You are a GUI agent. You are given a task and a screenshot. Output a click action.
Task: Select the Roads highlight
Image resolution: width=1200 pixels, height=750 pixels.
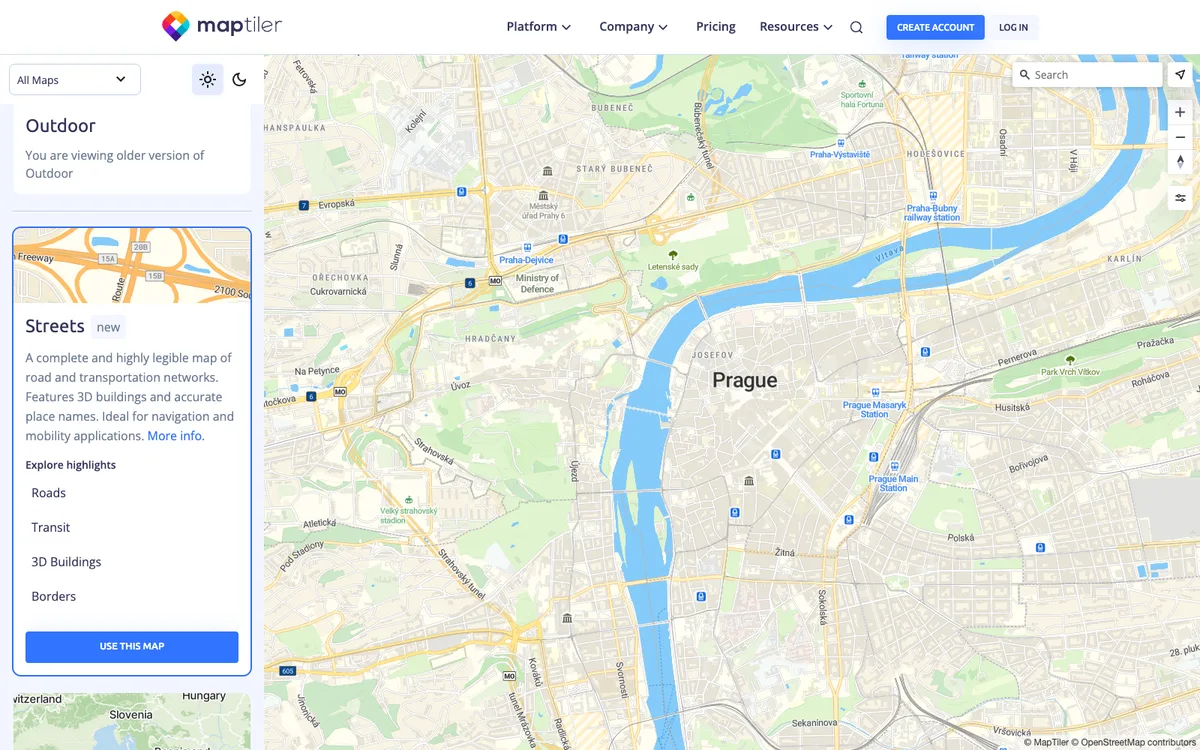[x=49, y=493]
